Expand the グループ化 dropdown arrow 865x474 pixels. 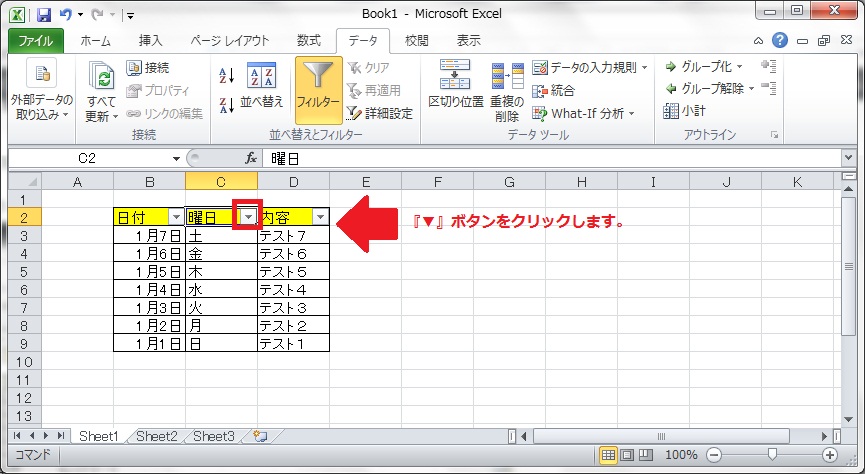click(x=740, y=67)
